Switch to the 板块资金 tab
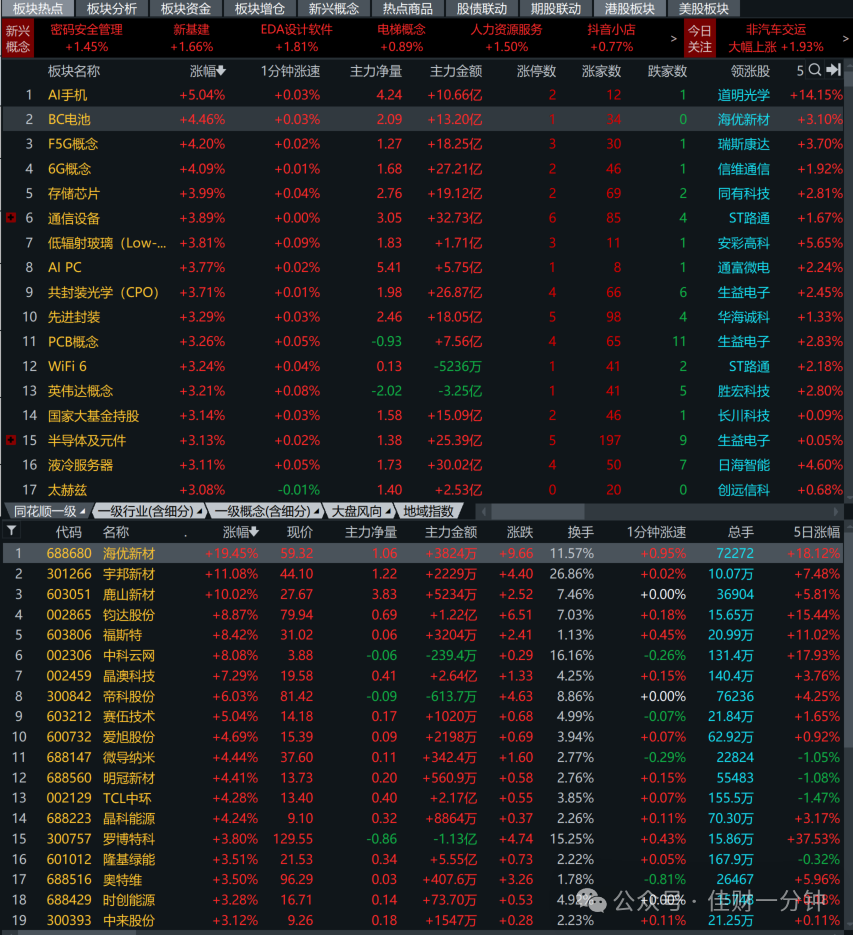 click(x=186, y=8)
